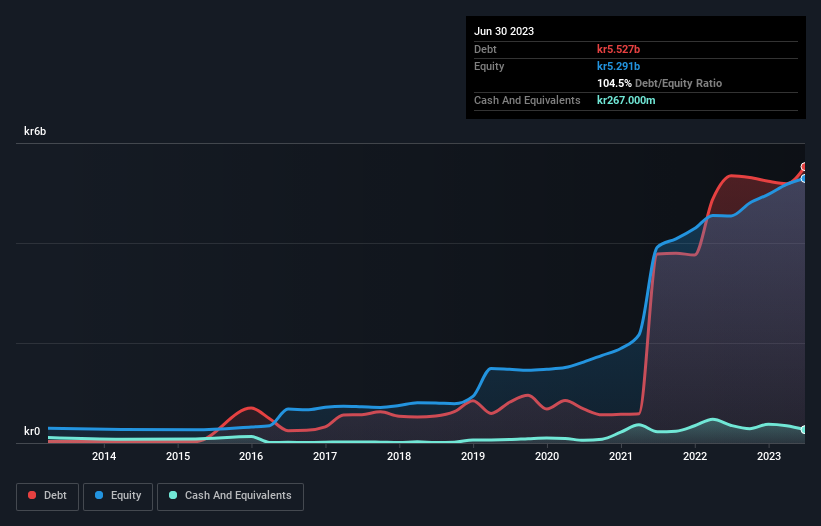This screenshot has height=526, width=821.
Task: Click the blue Equity endpoint marker
Action: [804, 178]
